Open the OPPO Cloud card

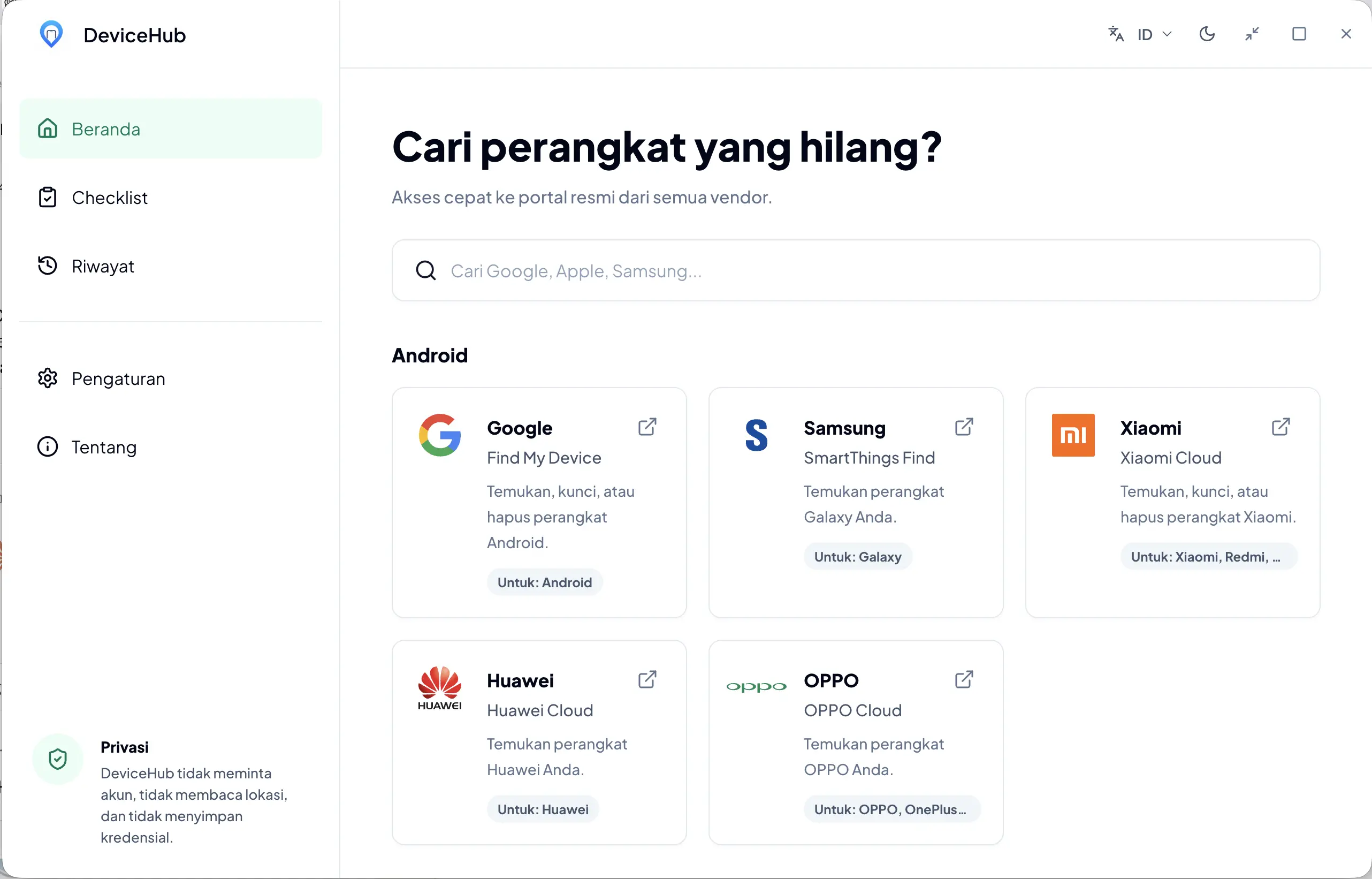[x=856, y=742]
